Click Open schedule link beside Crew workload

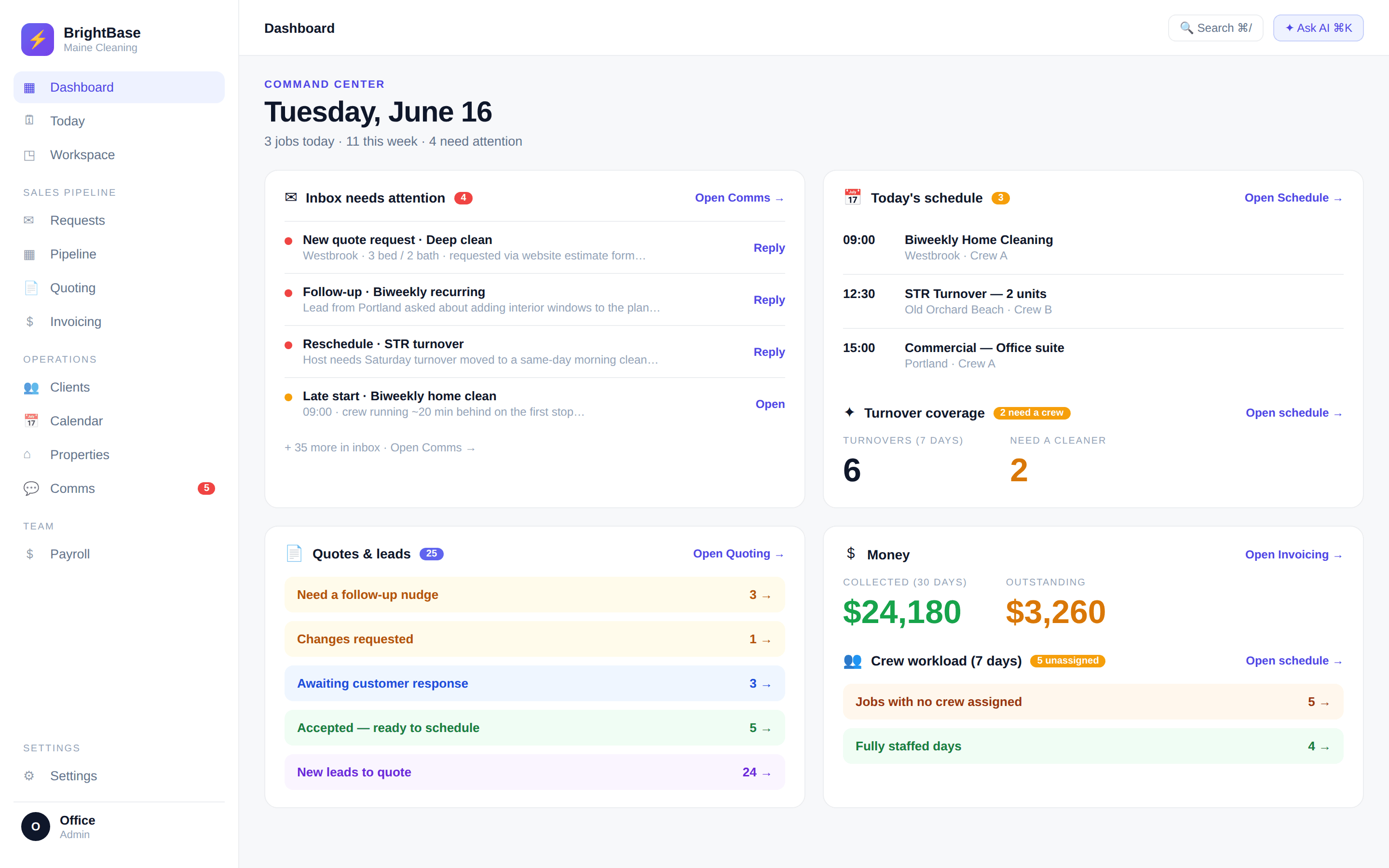(1294, 661)
